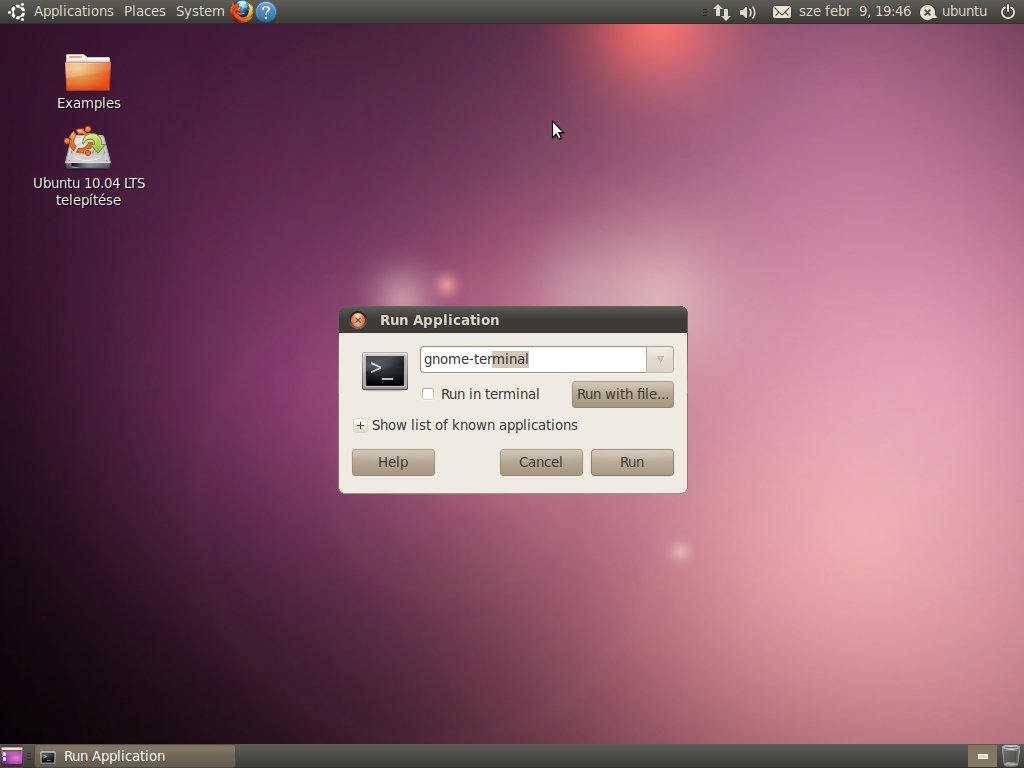Click the power shutdown icon
Image resolution: width=1024 pixels, height=768 pixels.
[x=1008, y=11]
